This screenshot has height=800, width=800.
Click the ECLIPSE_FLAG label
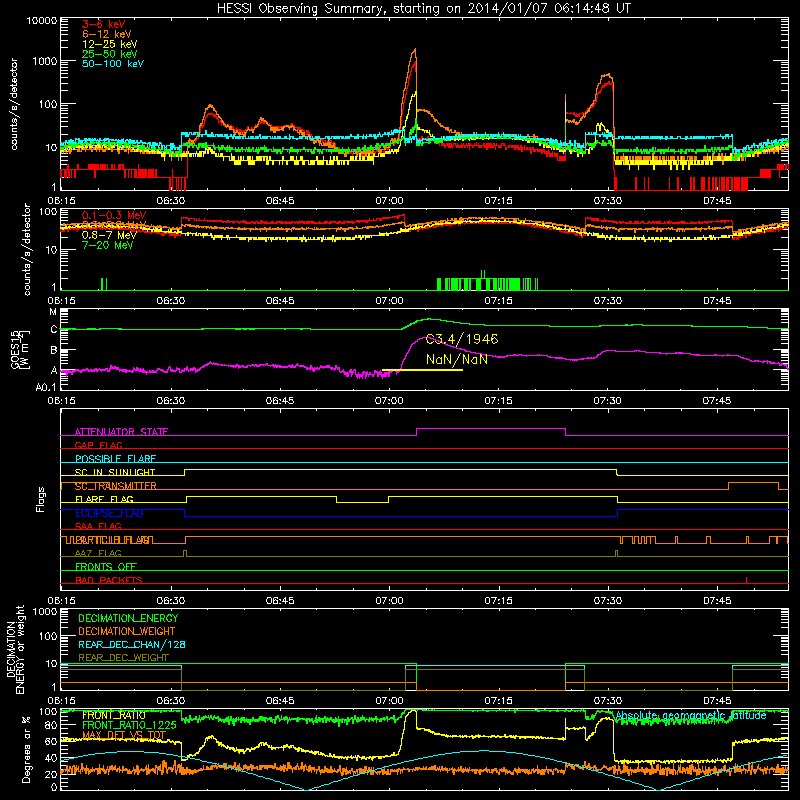(109, 513)
